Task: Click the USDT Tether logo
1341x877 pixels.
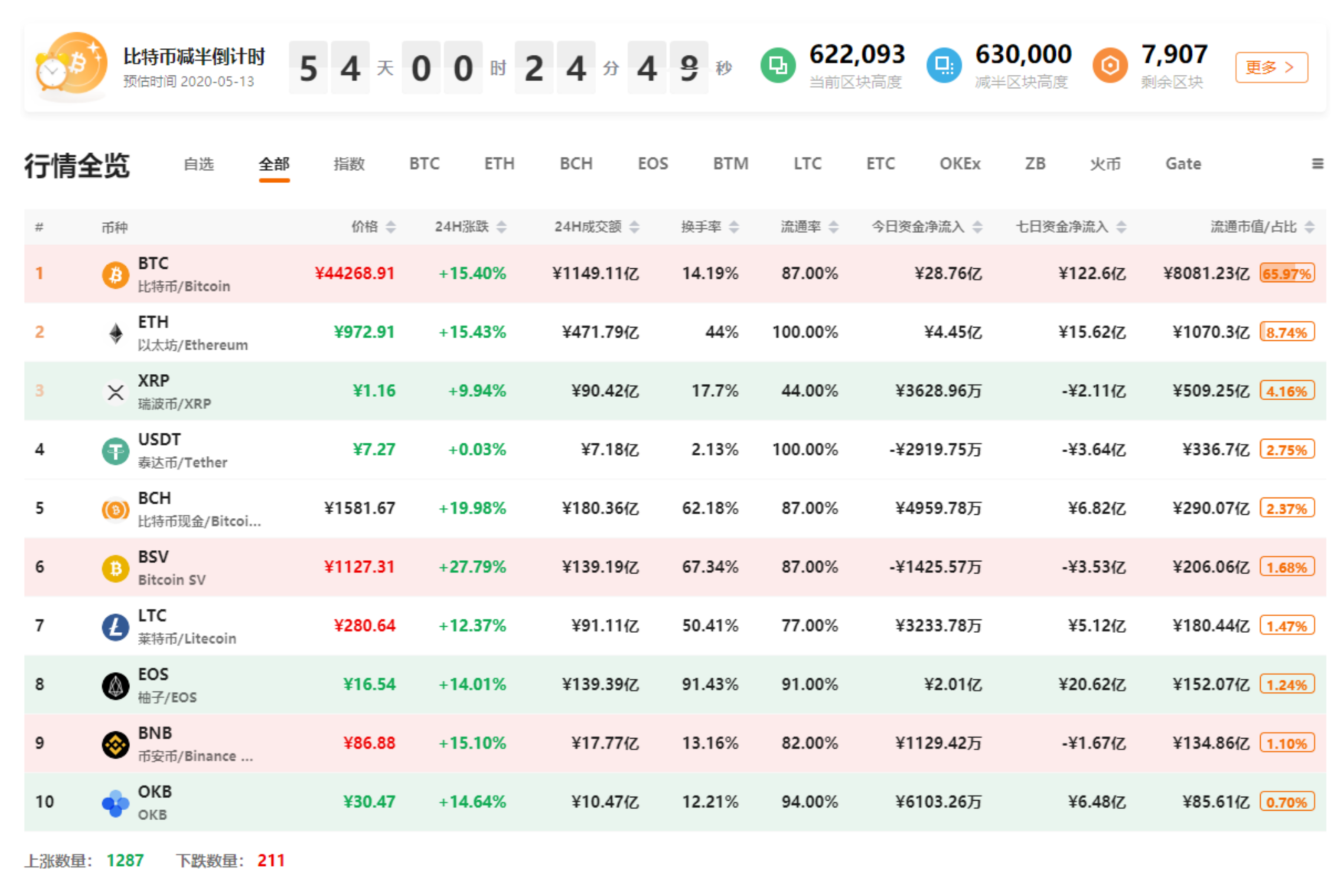Action: tap(116, 451)
